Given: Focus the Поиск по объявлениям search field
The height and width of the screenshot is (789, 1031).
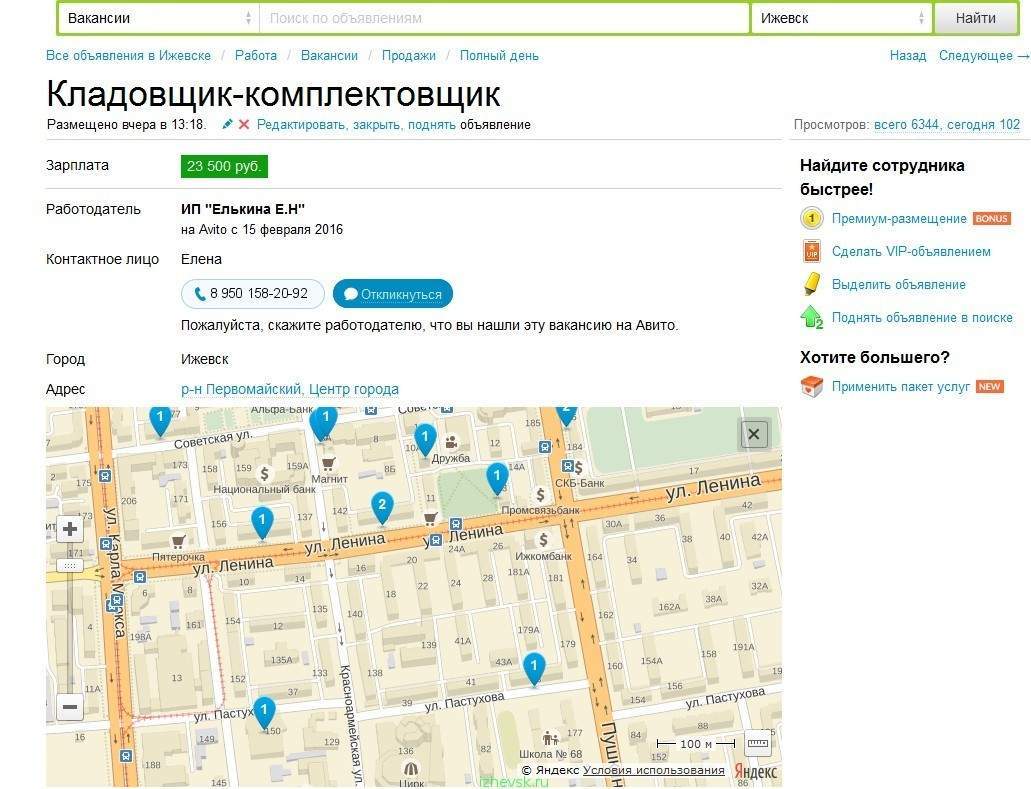Looking at the screenshot, I should pos(504,18).
